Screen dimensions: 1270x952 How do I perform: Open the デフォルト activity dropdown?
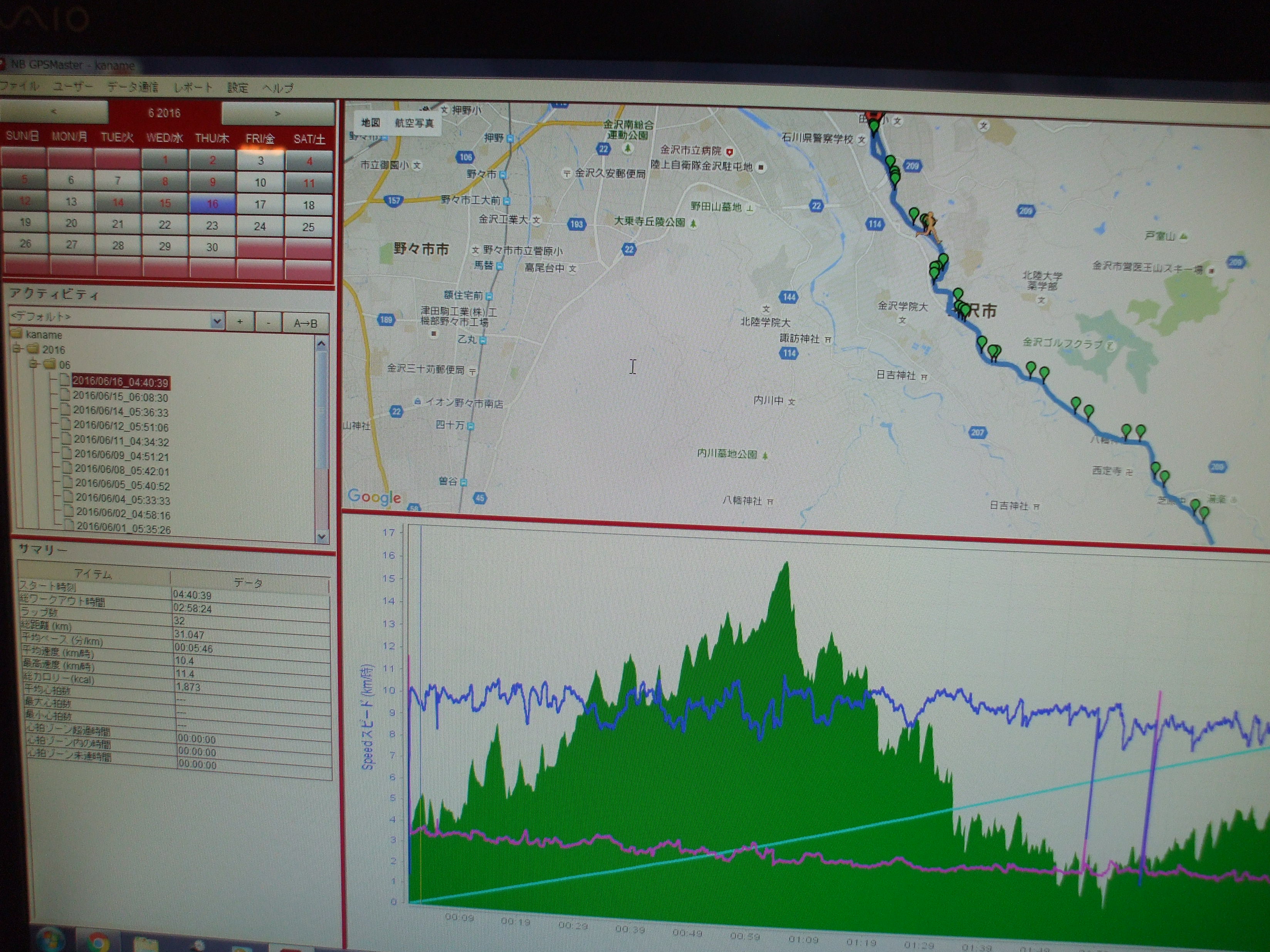[217, 321]
